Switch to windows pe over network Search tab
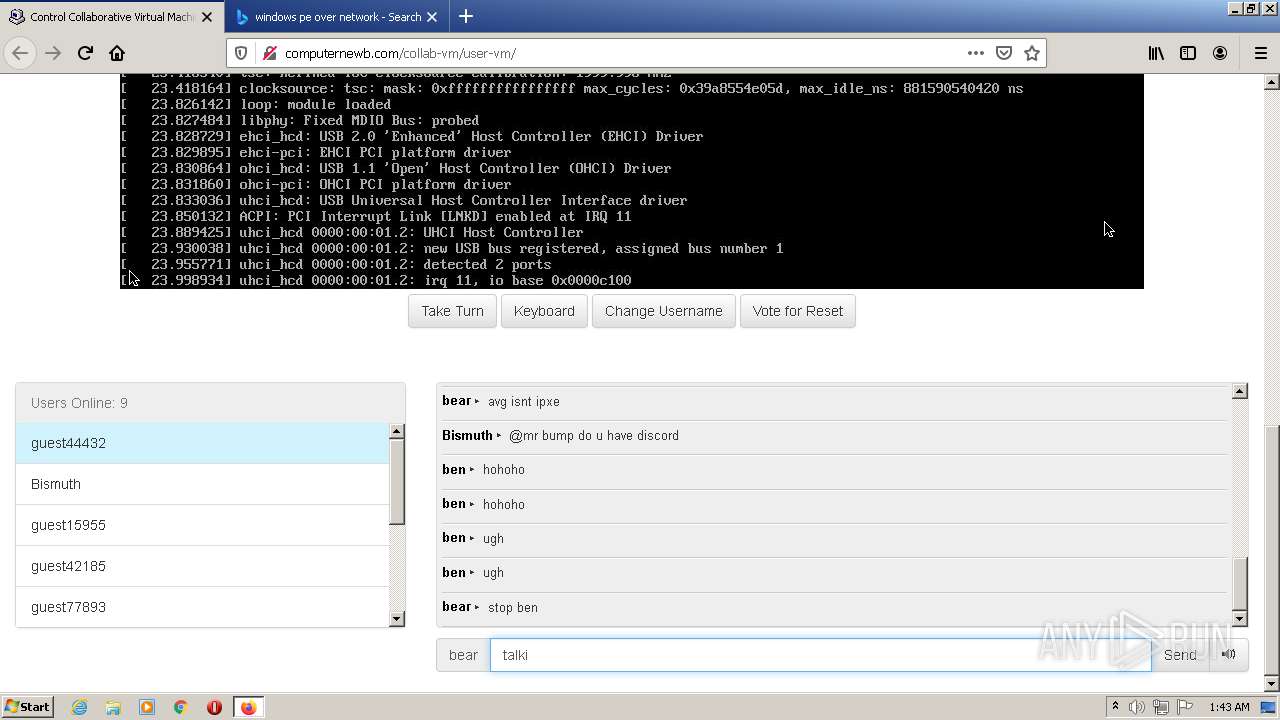 (337, 17)
